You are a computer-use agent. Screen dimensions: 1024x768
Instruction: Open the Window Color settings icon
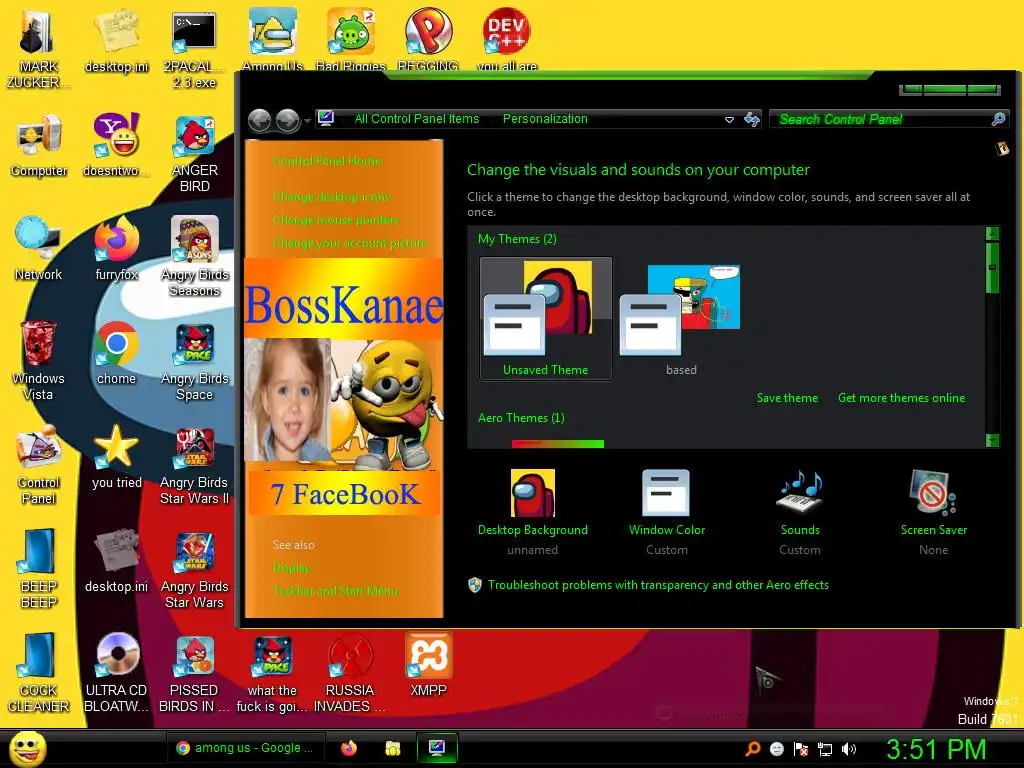(x=666, y=493)
